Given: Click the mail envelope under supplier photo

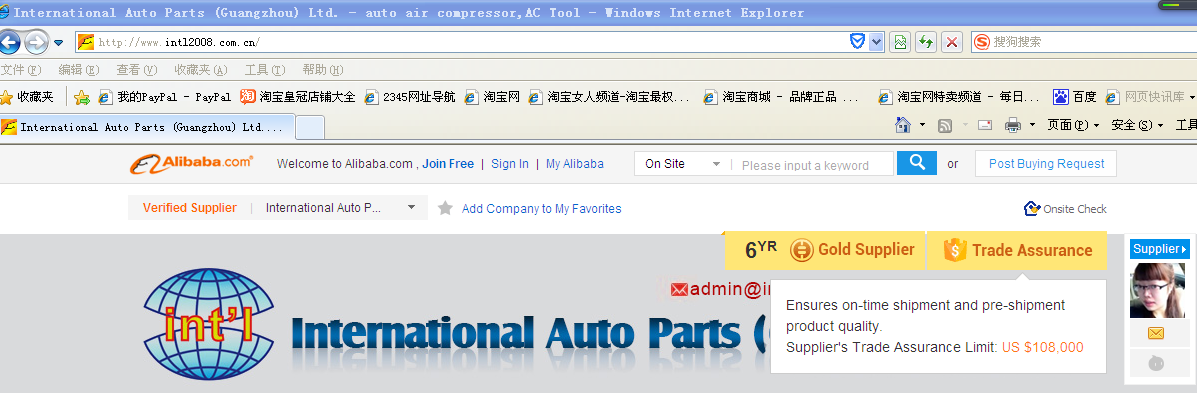Looking at the screenshot, I should (x=1156, y=333).
